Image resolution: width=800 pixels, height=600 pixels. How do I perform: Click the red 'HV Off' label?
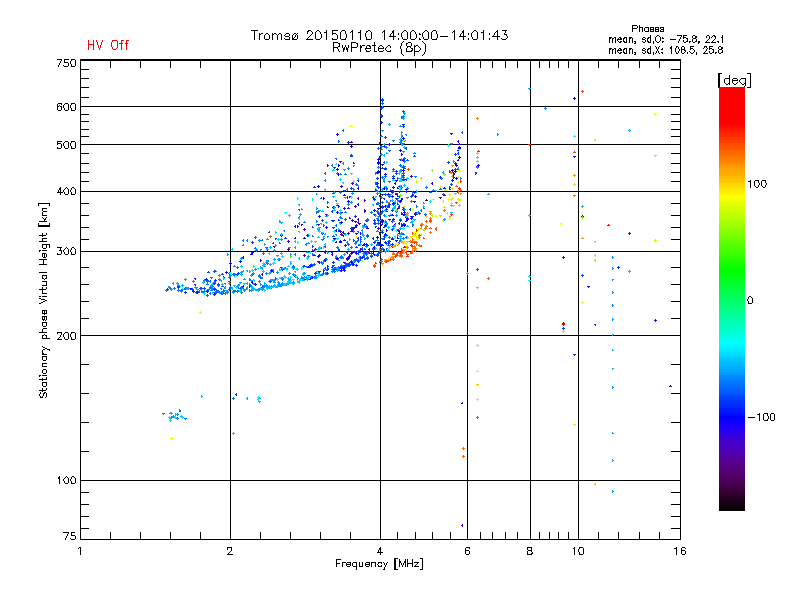[x=108, y=45]
